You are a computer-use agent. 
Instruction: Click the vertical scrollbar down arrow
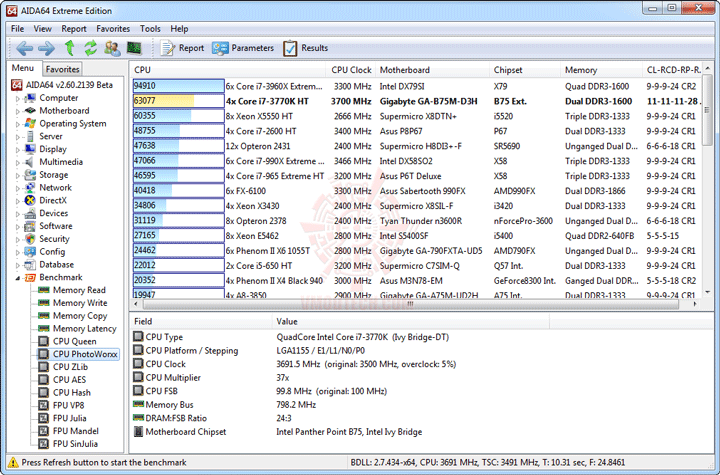pyautogui.click(x=708, y=292)
